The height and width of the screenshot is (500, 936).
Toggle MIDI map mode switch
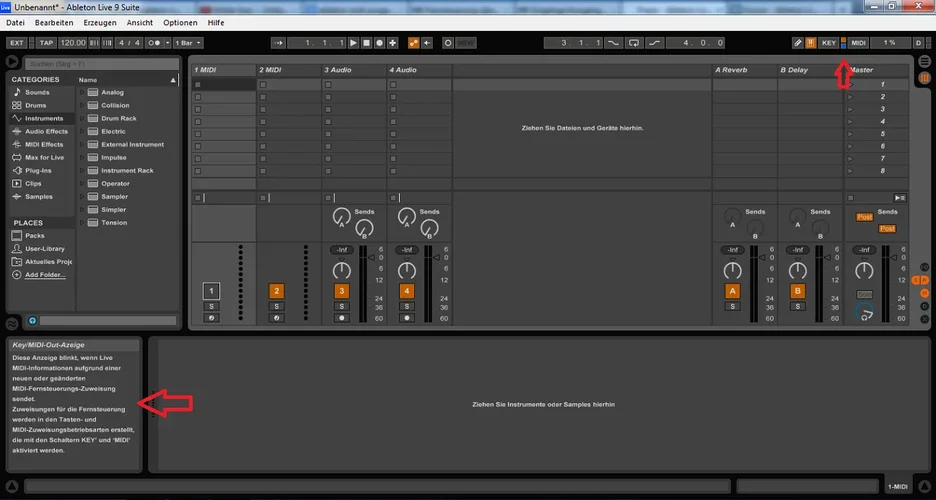[858, 43]
